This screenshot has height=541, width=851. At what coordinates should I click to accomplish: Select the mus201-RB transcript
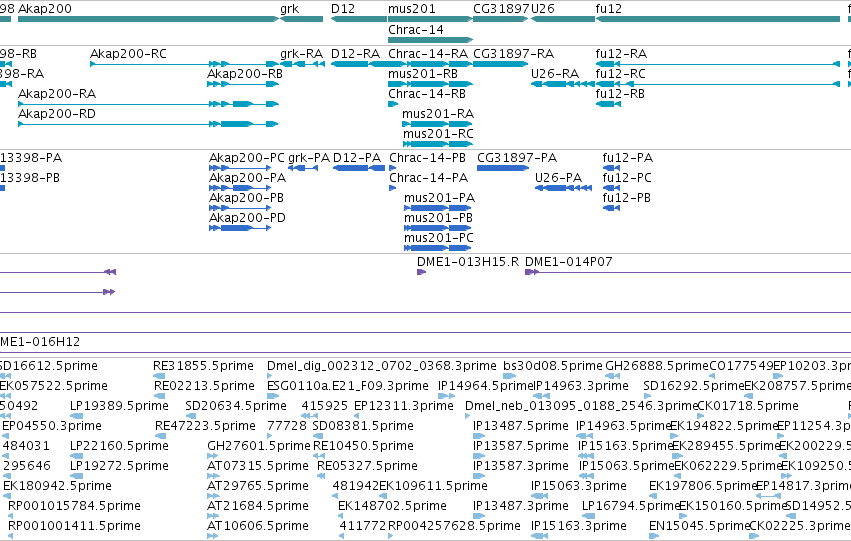click(x=430, y=84)
